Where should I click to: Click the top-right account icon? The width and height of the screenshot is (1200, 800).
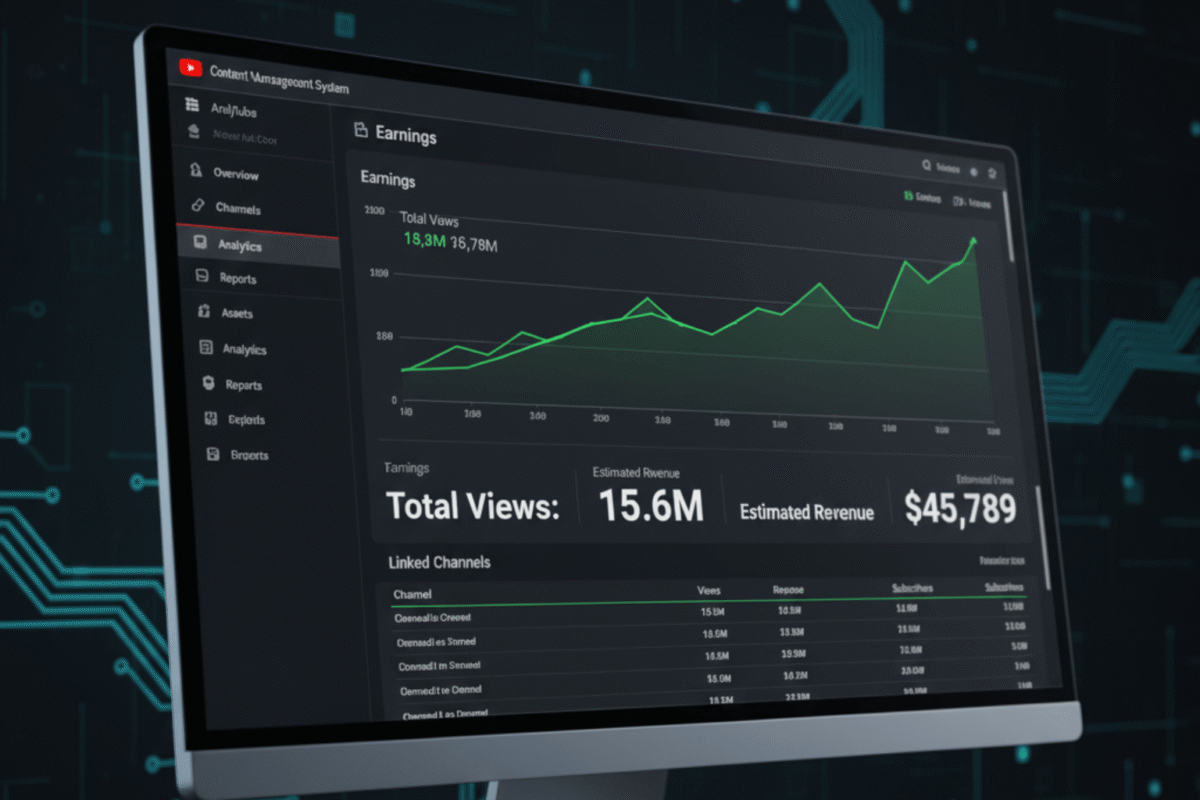coord(992,173)
